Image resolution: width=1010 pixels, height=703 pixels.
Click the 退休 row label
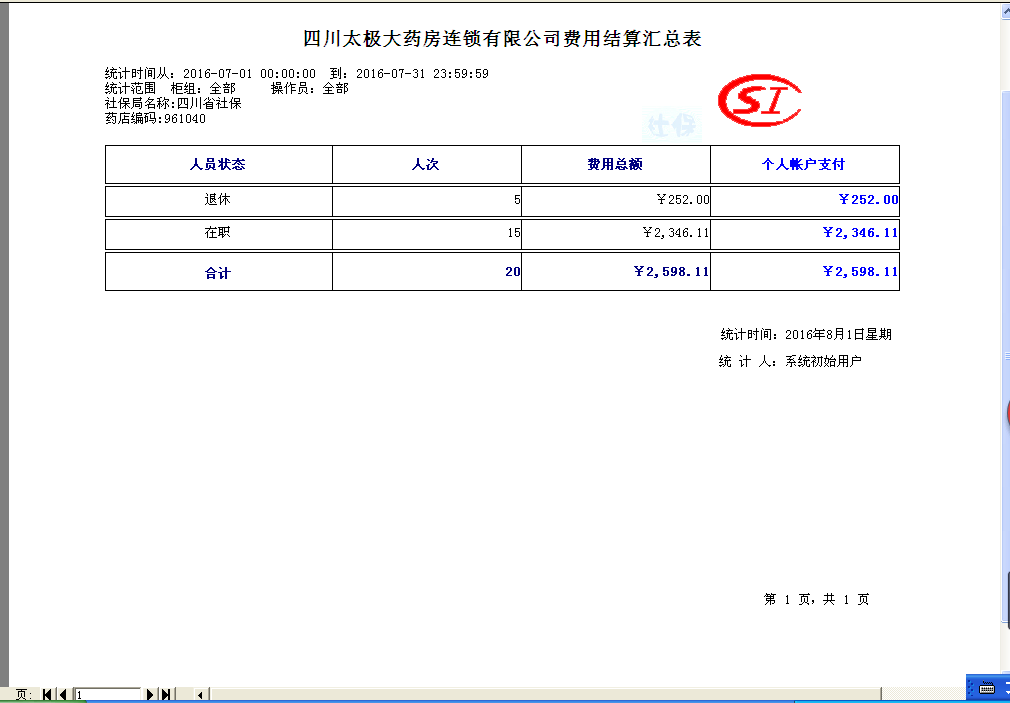pos(218,200)
